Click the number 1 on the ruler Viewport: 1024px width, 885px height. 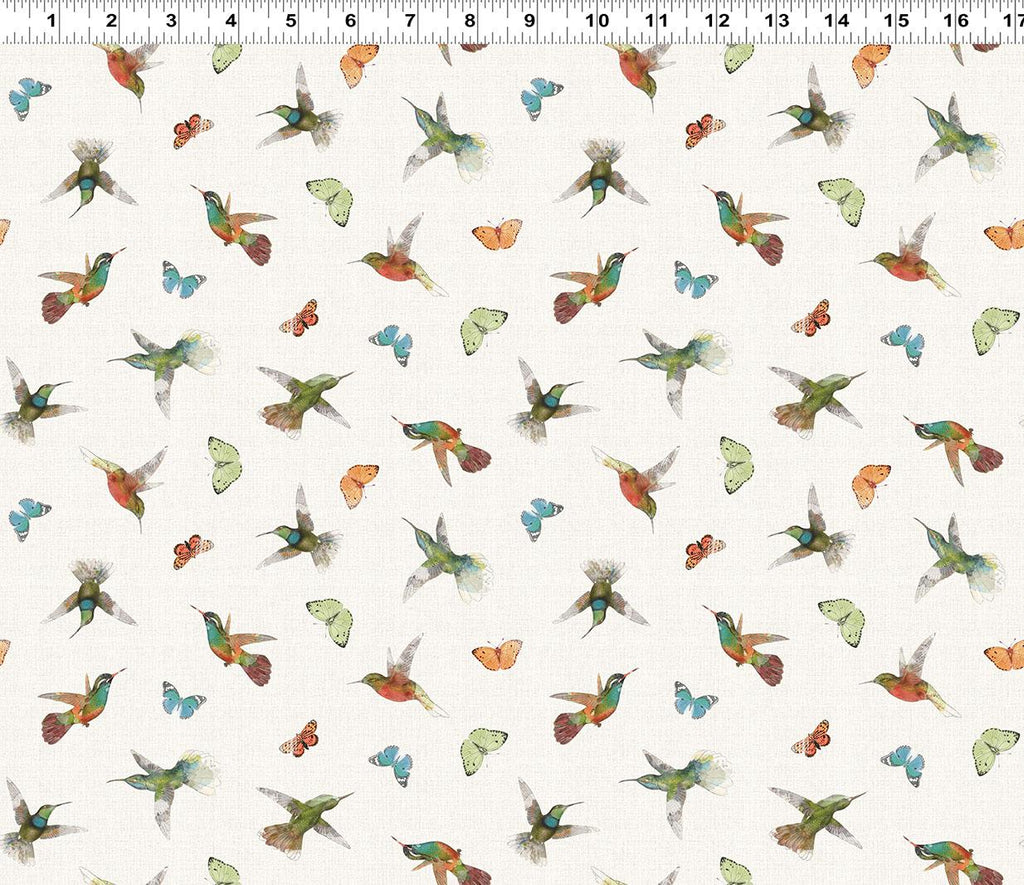coord(51,21)
